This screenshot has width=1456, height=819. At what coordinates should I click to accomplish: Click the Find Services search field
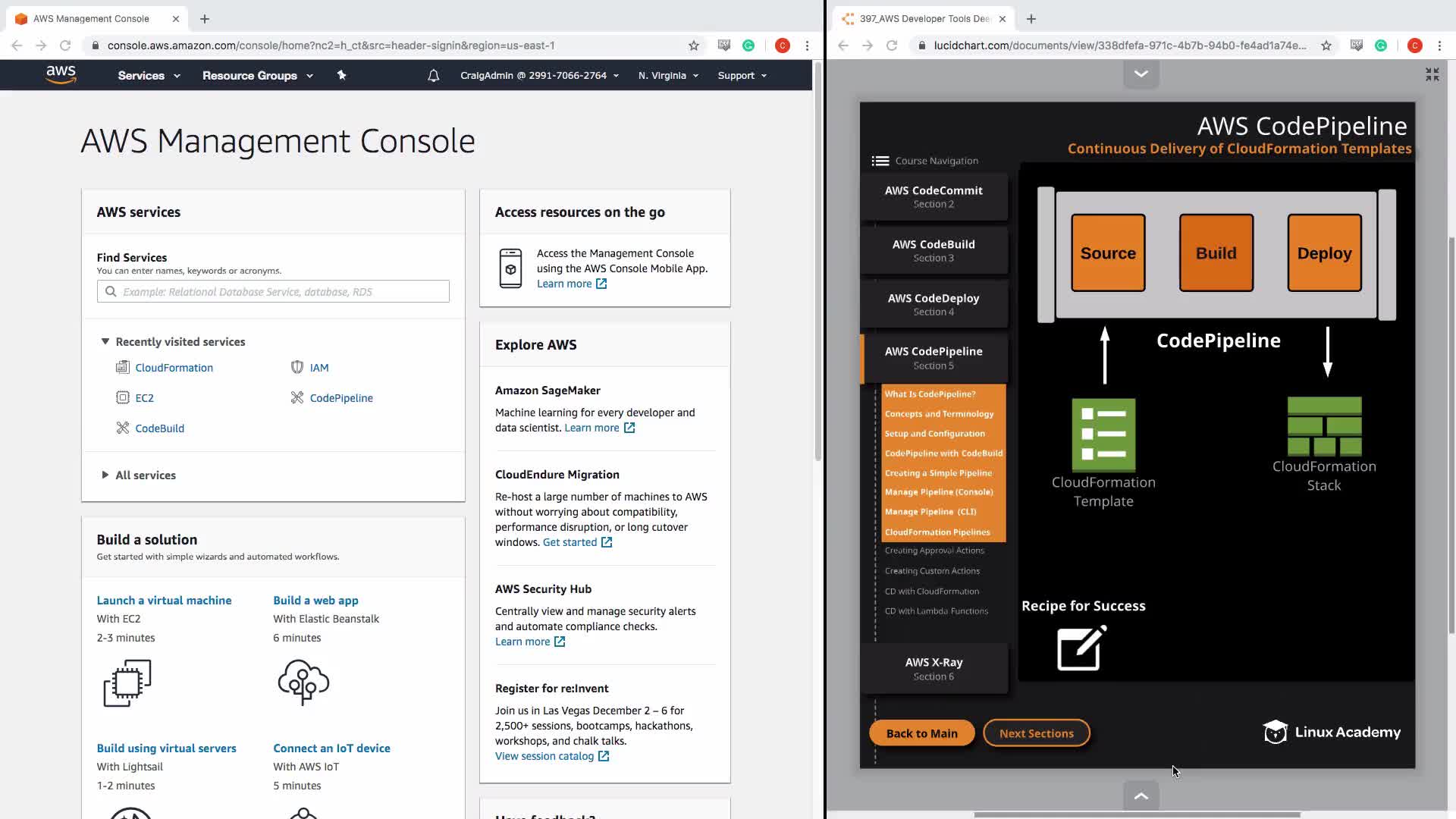(x=273, y=292)
